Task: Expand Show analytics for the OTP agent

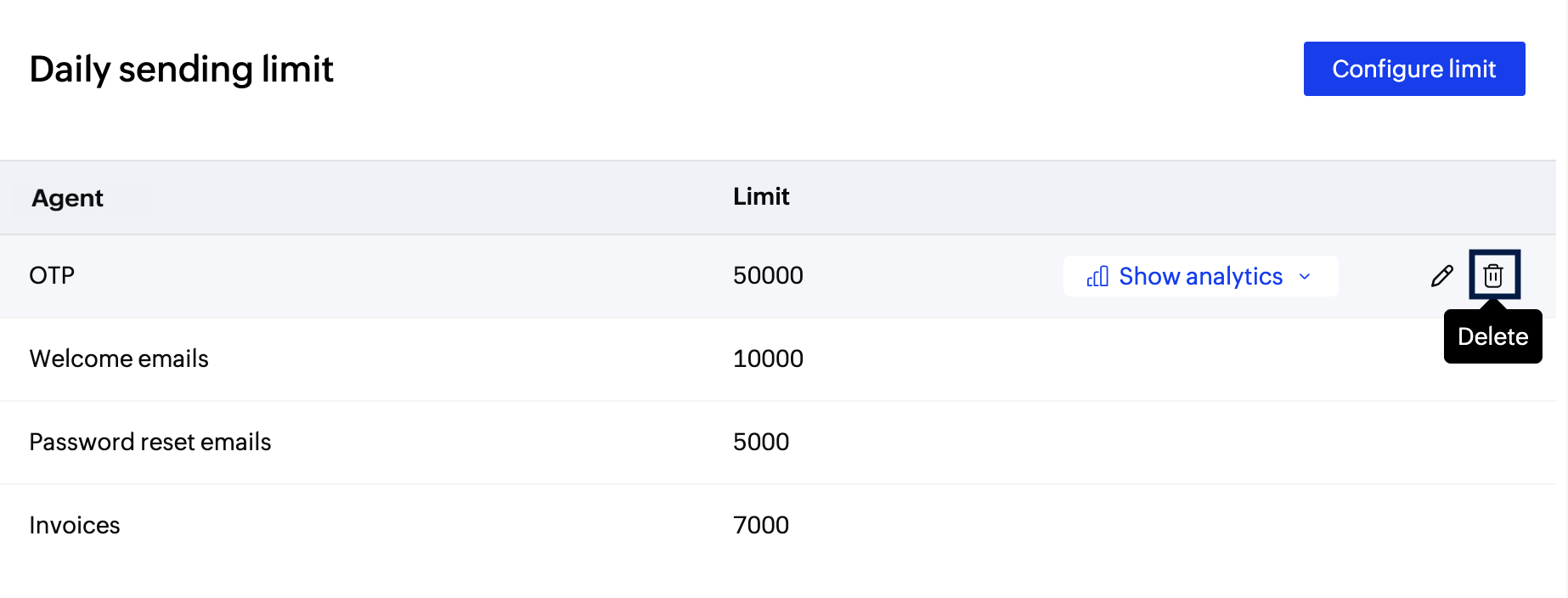Action: (1199, 276)
